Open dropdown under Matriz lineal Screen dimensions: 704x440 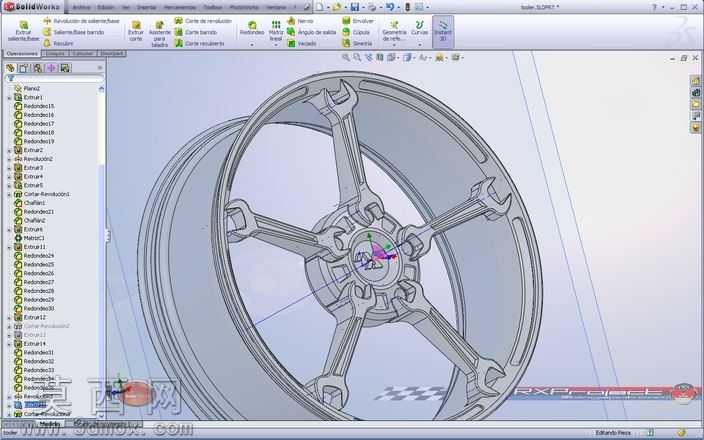(276, 45)
